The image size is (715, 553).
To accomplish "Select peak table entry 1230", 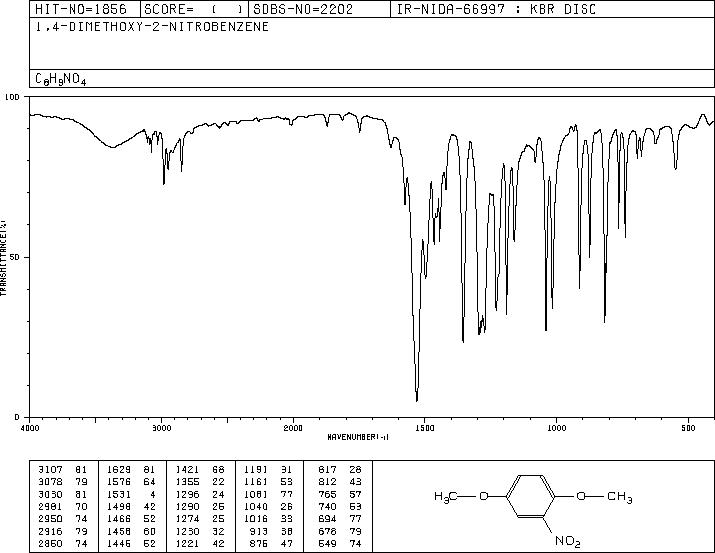I will [x=188, y=531].
